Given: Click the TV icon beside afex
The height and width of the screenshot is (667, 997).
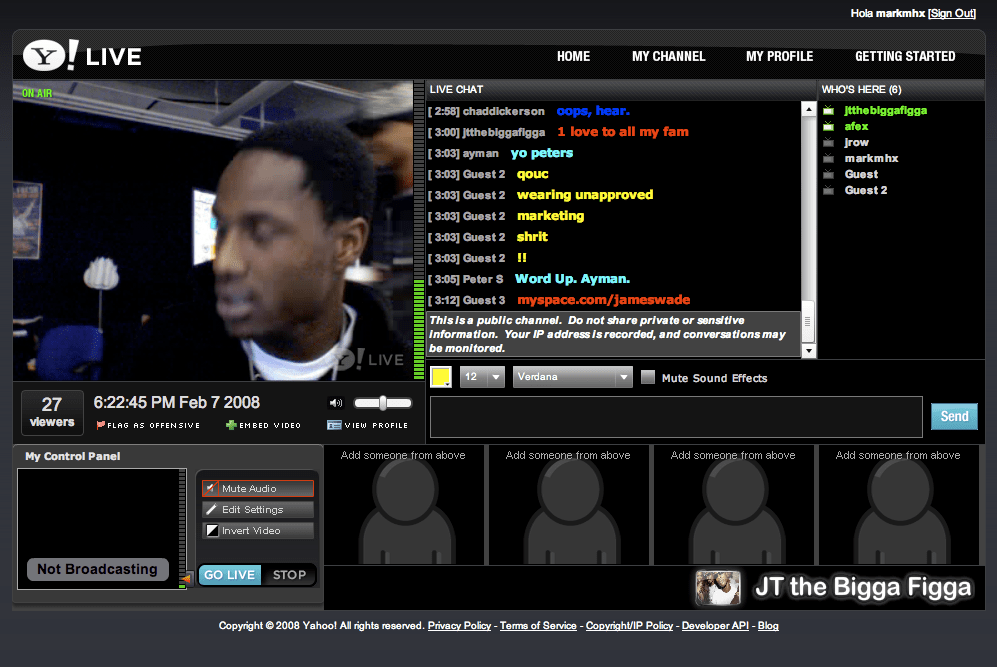Looking at the screenshot, I should 828,126.
